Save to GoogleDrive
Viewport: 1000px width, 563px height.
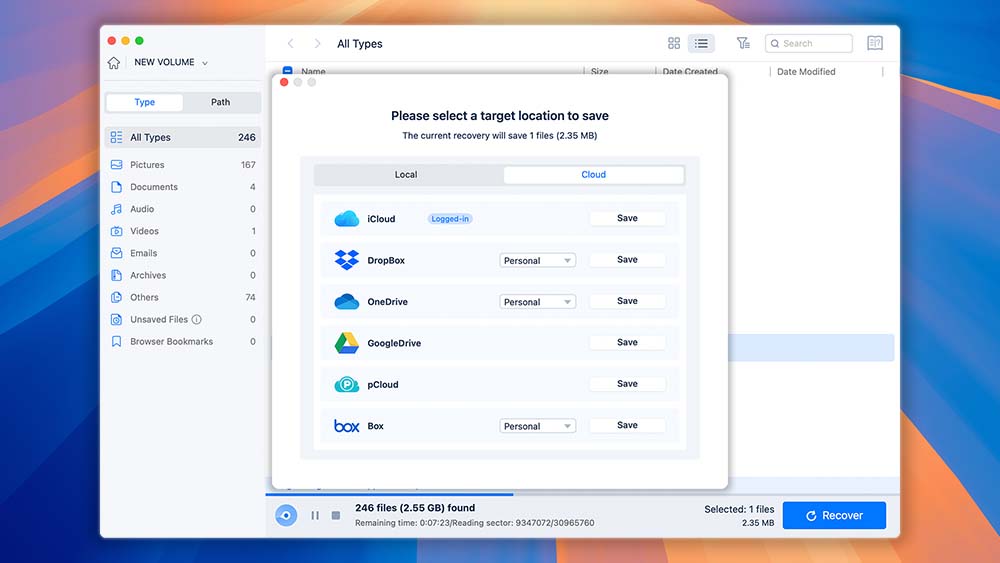click(628, 342)
